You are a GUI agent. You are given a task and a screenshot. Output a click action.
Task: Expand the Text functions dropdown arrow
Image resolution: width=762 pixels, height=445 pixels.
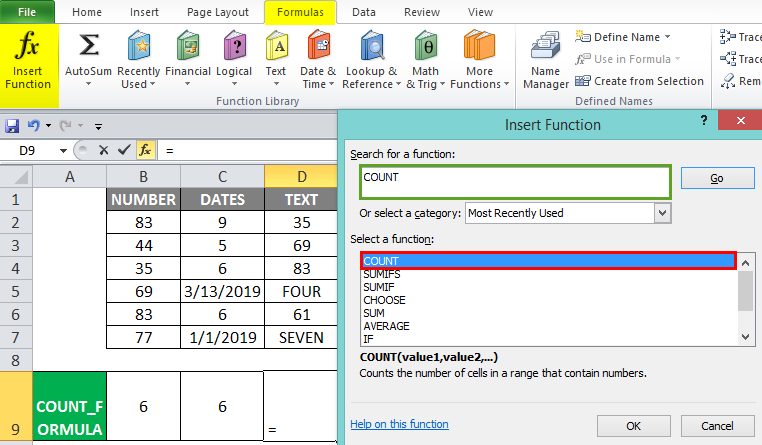pyautogui.click(x=276, y=84)
